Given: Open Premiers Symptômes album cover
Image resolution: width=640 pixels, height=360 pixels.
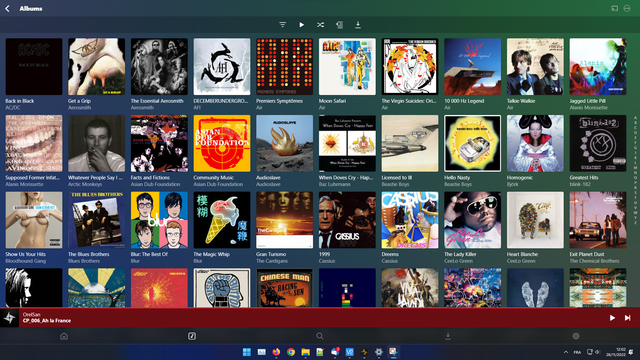Looking at the screenshot, I should [x=284, y=67].
